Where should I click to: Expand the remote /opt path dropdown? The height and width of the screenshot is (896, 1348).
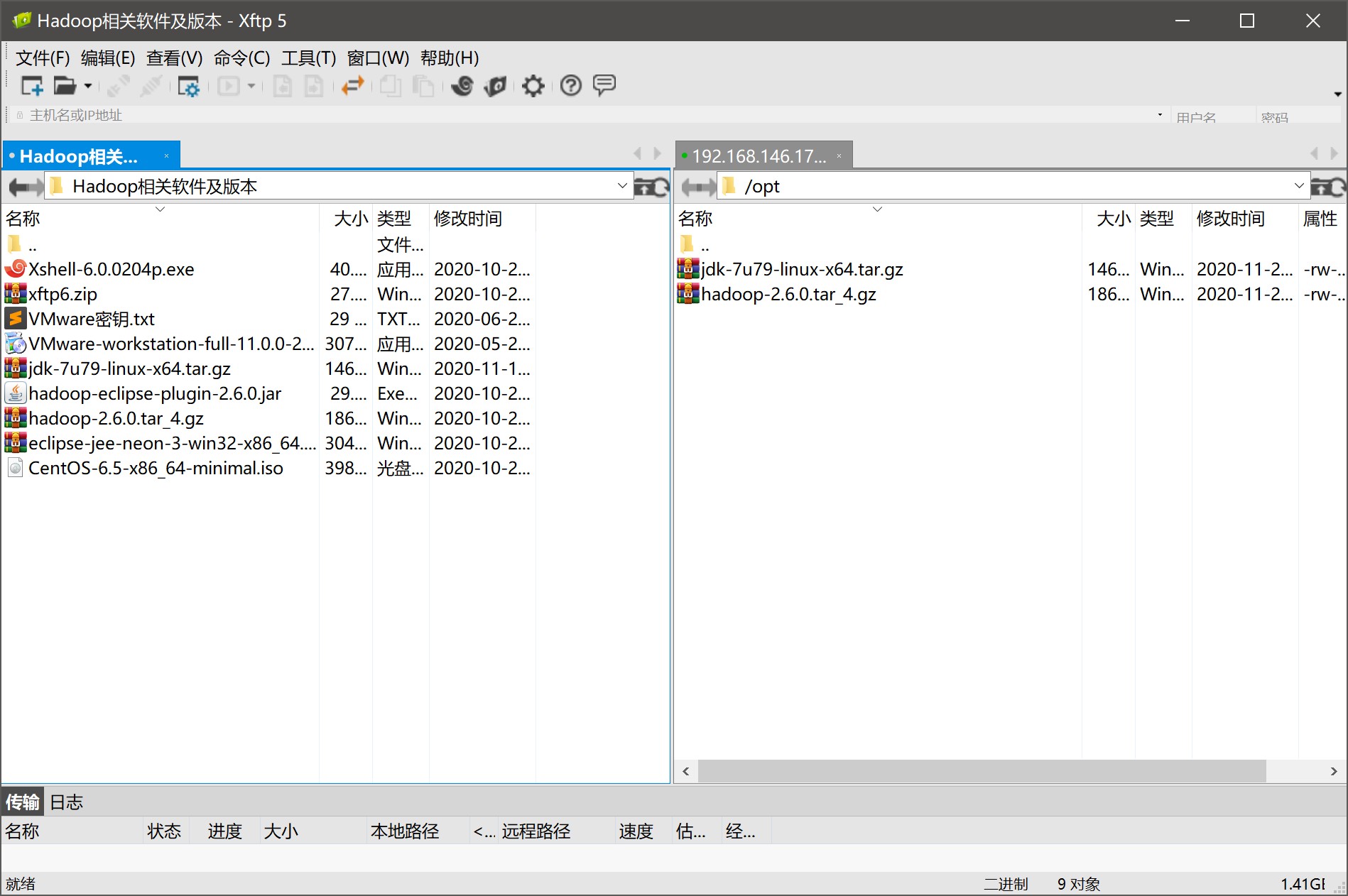point(1298,186)
